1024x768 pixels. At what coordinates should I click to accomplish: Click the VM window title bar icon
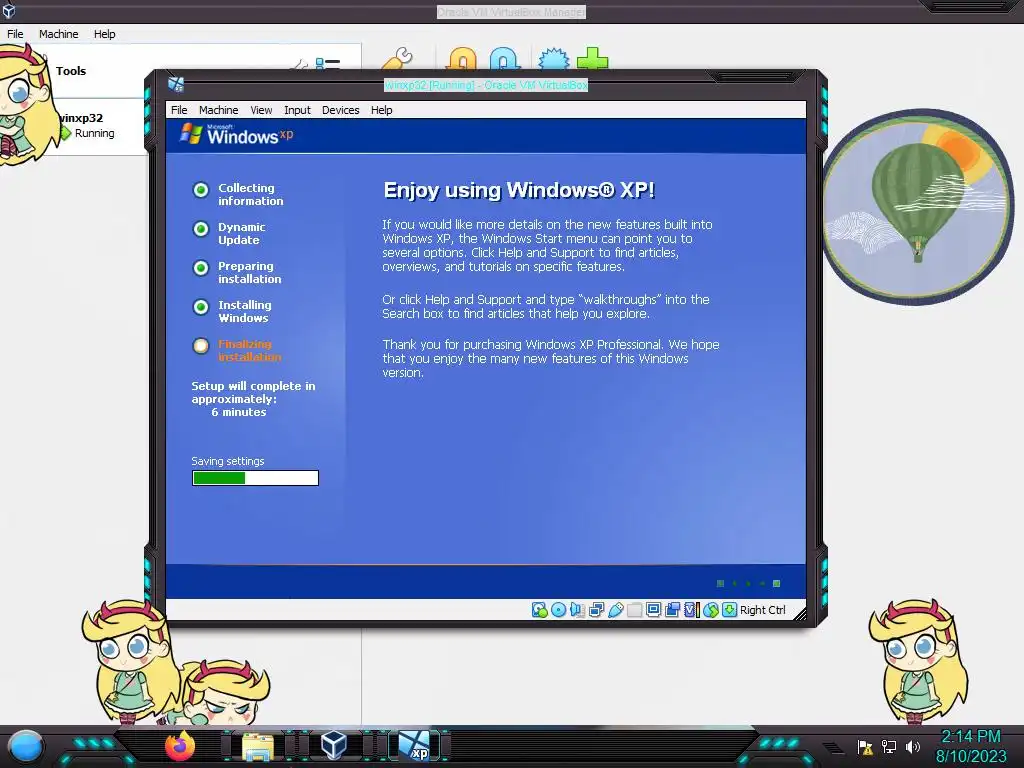coord(176,84)
